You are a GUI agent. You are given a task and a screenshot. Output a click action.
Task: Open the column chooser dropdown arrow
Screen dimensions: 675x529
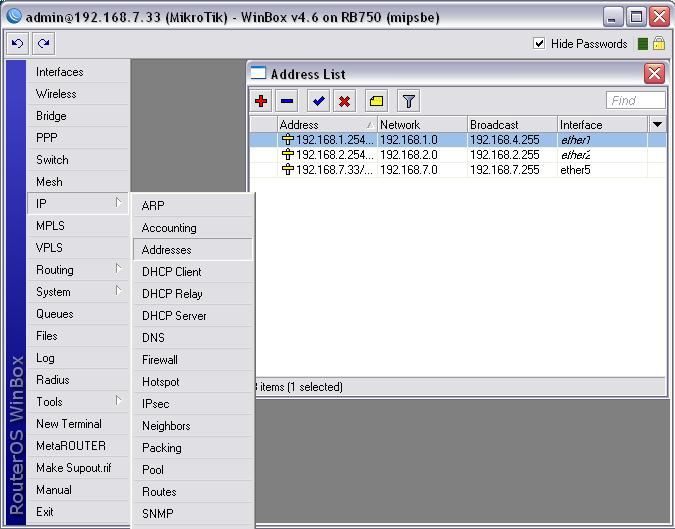pyautogui.click(x=657, y=125)
